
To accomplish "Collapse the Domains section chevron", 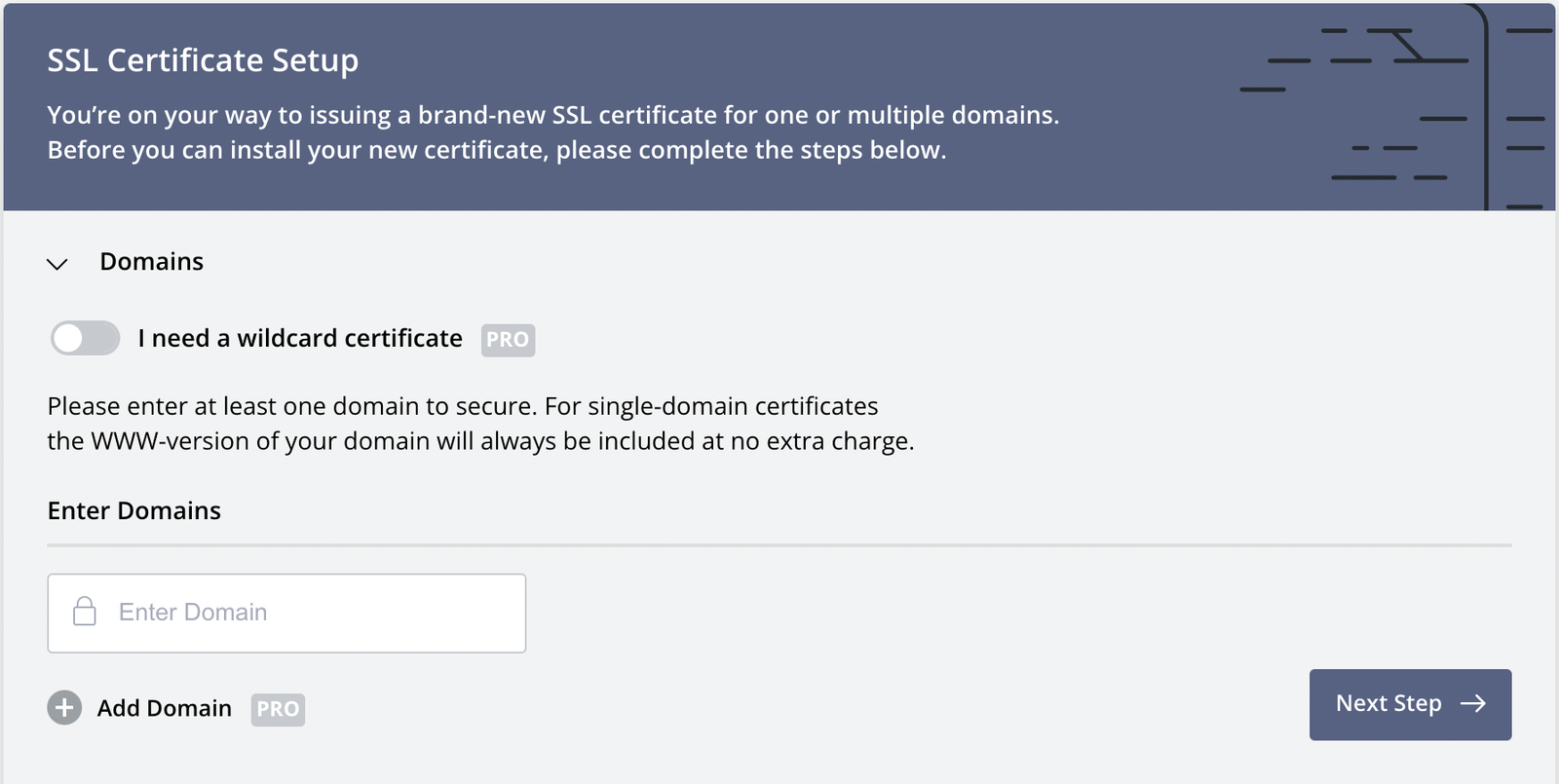I will (x=57, y=264).
